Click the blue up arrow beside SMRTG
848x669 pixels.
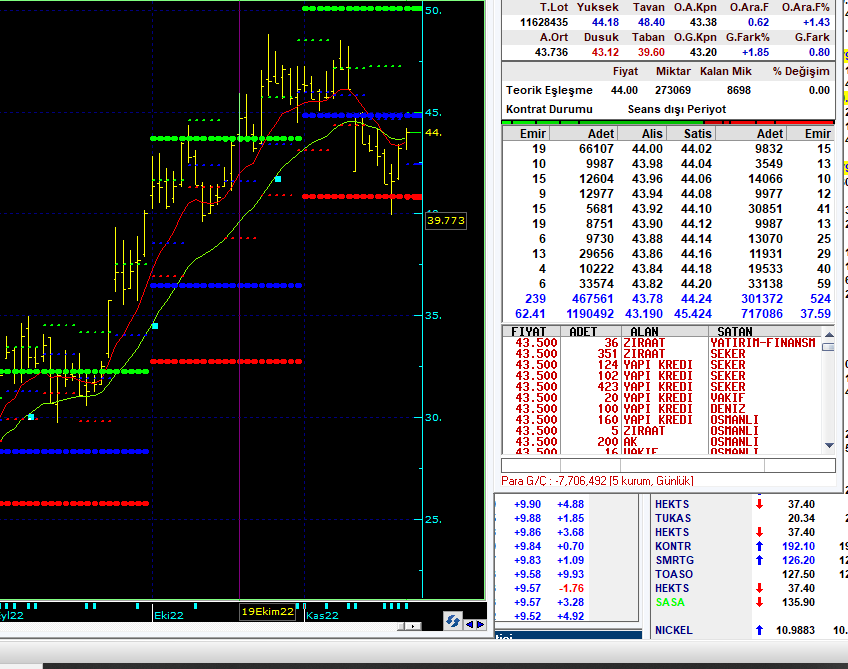pos(759,560)
